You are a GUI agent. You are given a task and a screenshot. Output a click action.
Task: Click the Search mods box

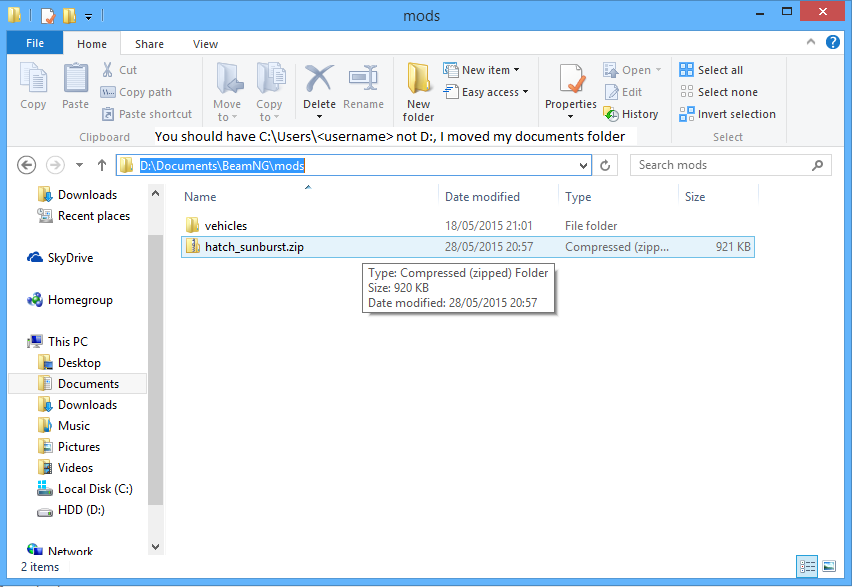(x=730, y=165)
